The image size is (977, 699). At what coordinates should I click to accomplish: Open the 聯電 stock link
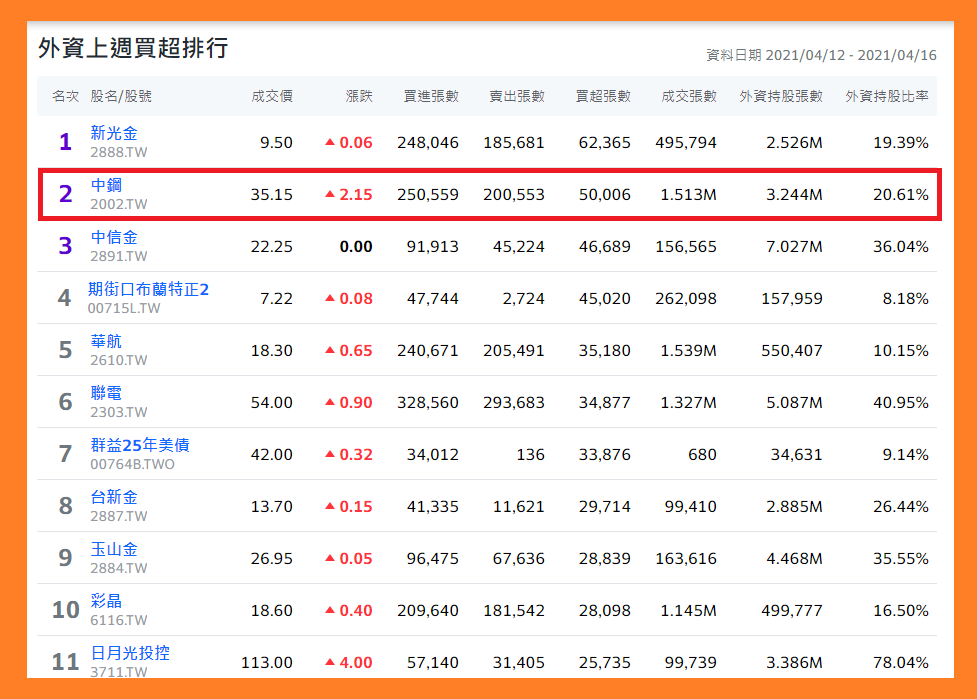[107, 393]
